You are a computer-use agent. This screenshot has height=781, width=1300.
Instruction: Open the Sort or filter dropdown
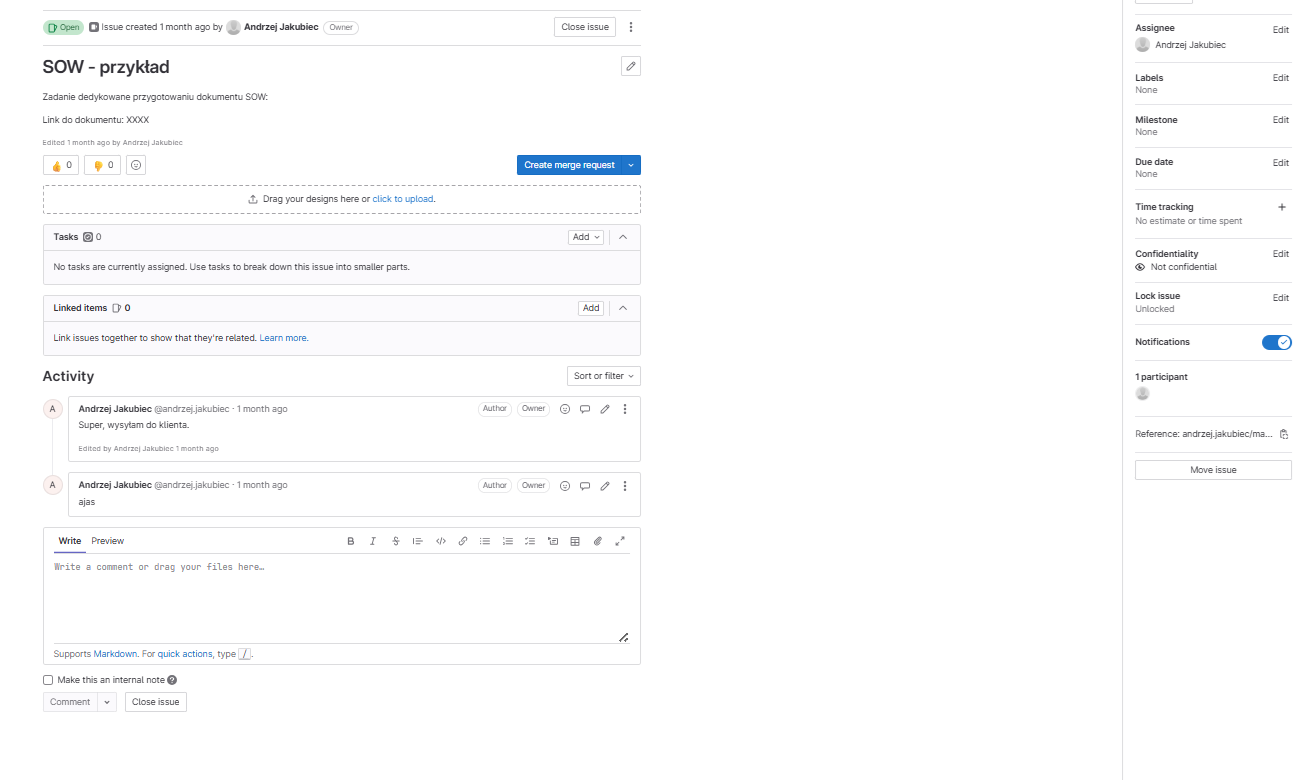coord(603,376)
